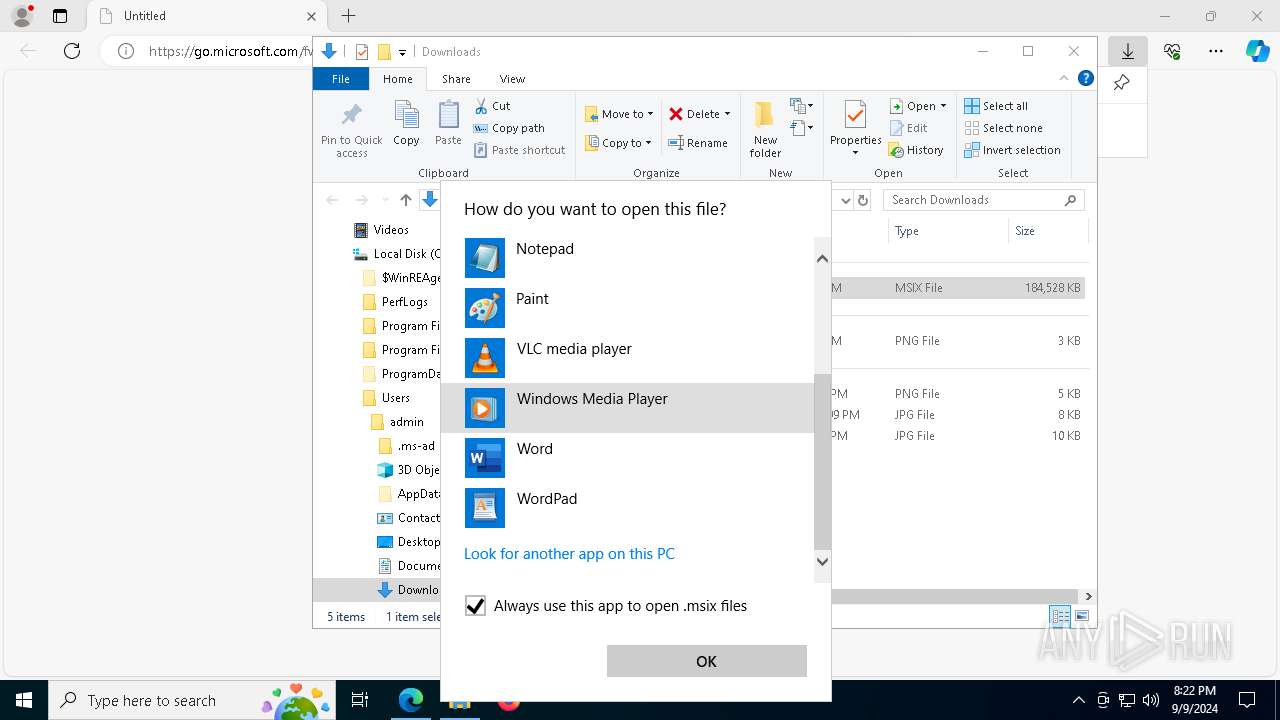Open Quick Access Toolbar customize dropdown
This screenshot has height=720, width=1280.
click(402, 52)
